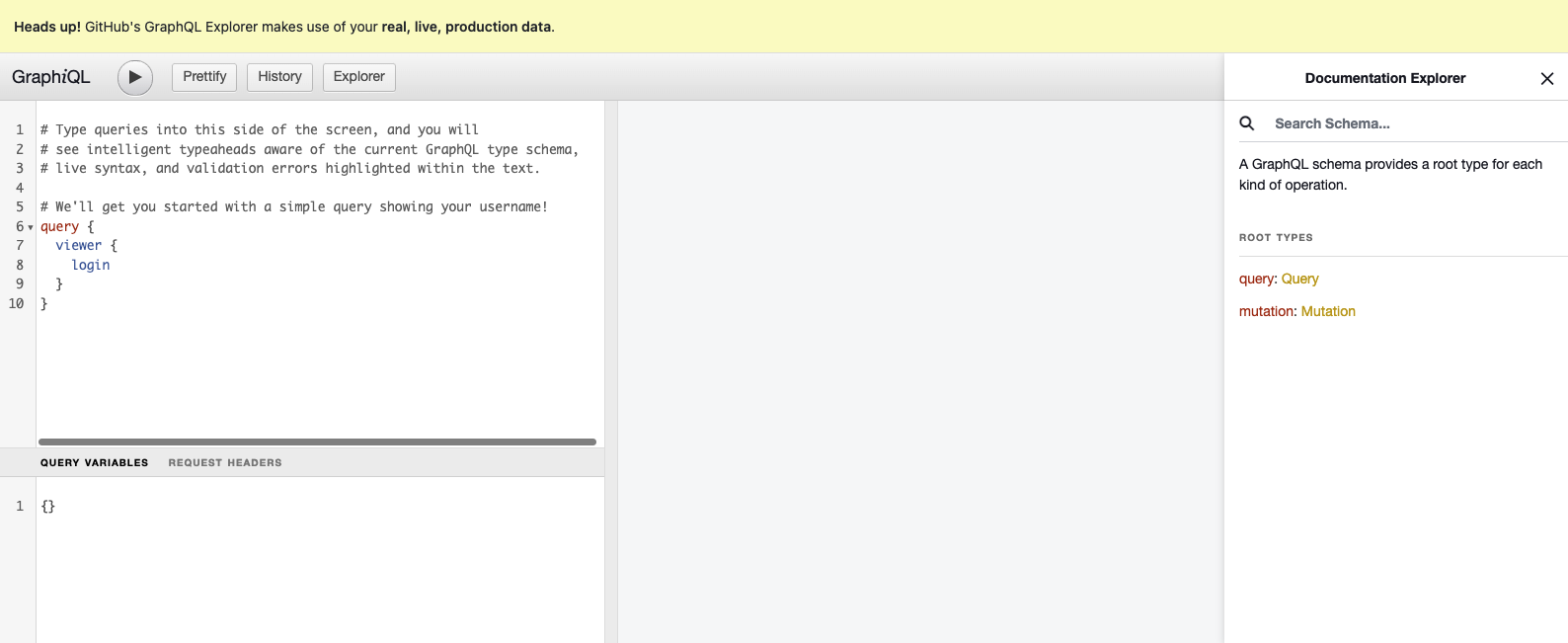
Task: Place cursor on 'login' field
Action: [91, 265]
